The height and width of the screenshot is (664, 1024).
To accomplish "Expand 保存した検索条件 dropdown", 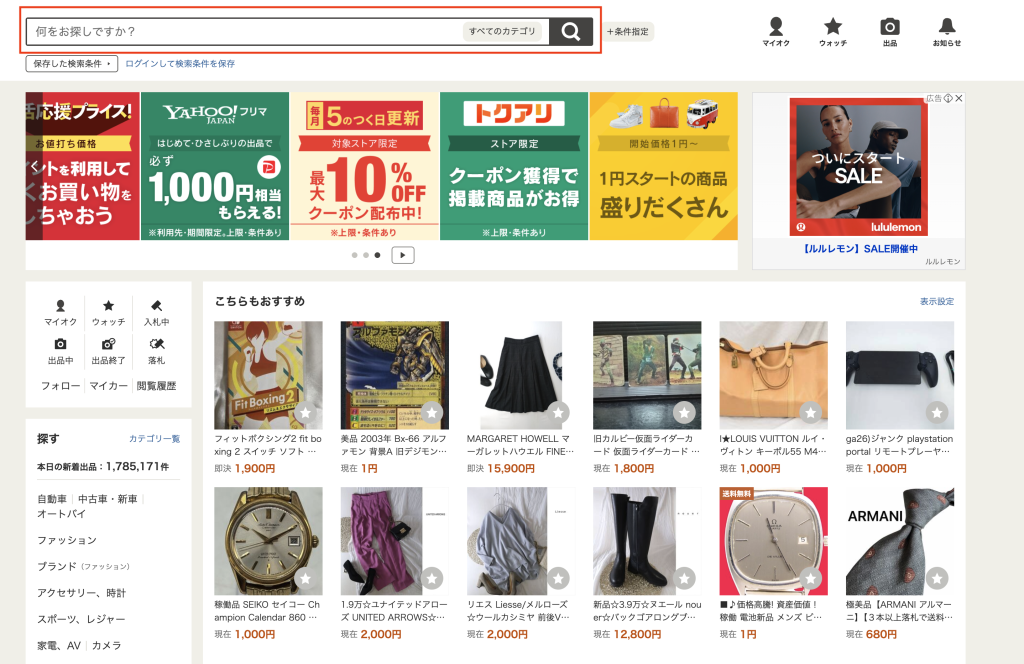I will pos(72,63).
